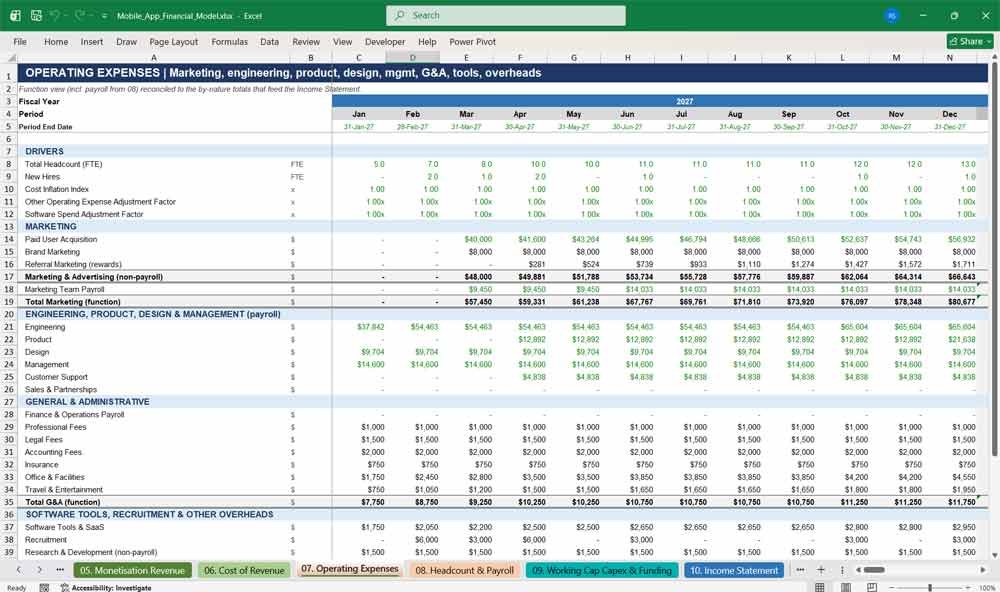Click the 2027 fiscal year header
This screenshot has height=592, width=1000.
point(660,101)
